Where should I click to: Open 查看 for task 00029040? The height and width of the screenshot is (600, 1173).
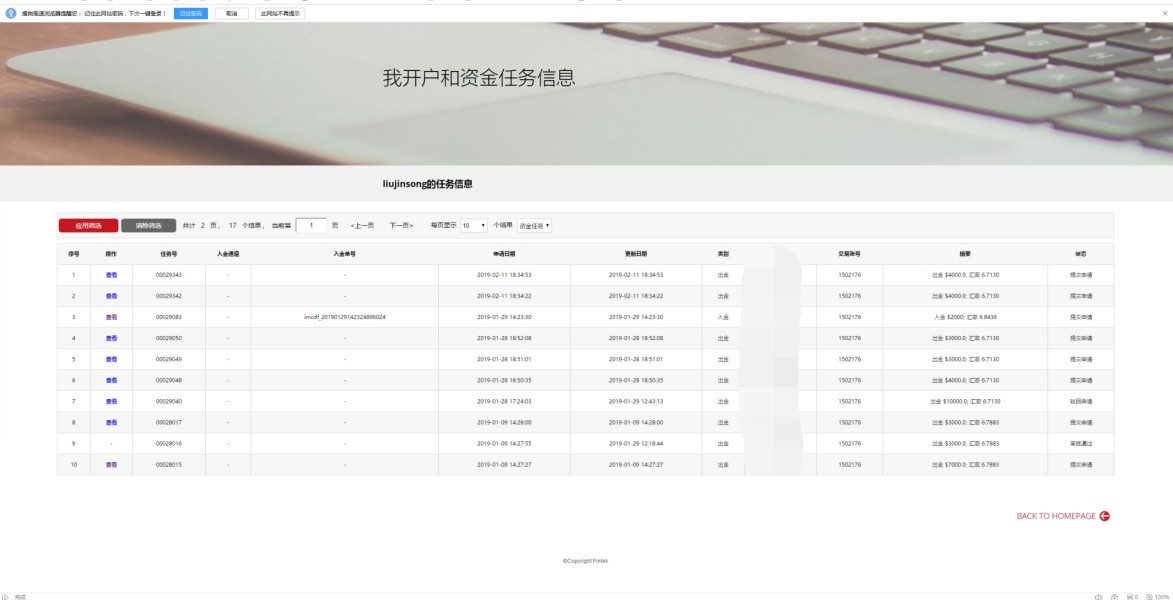tap(111, 401)
